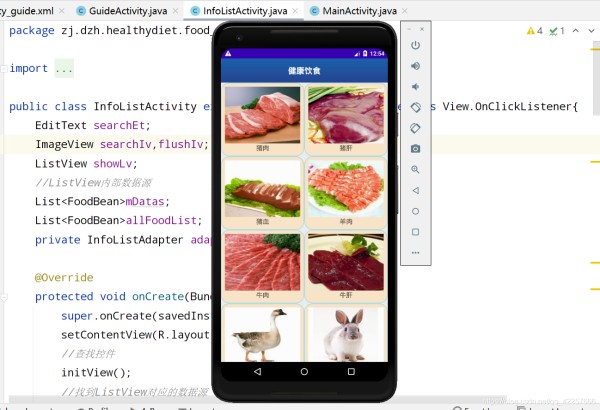Click emulator sidebar overview square icon
Image resolution: width=600 pixels, height=410 pixels.
click(416, 232)
